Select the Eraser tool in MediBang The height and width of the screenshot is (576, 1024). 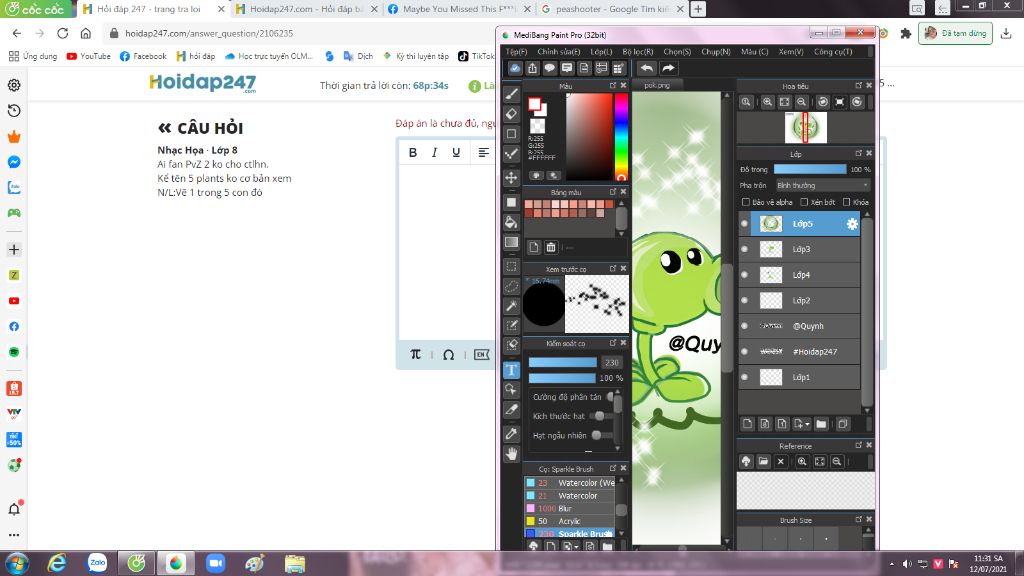pos(512,114)
